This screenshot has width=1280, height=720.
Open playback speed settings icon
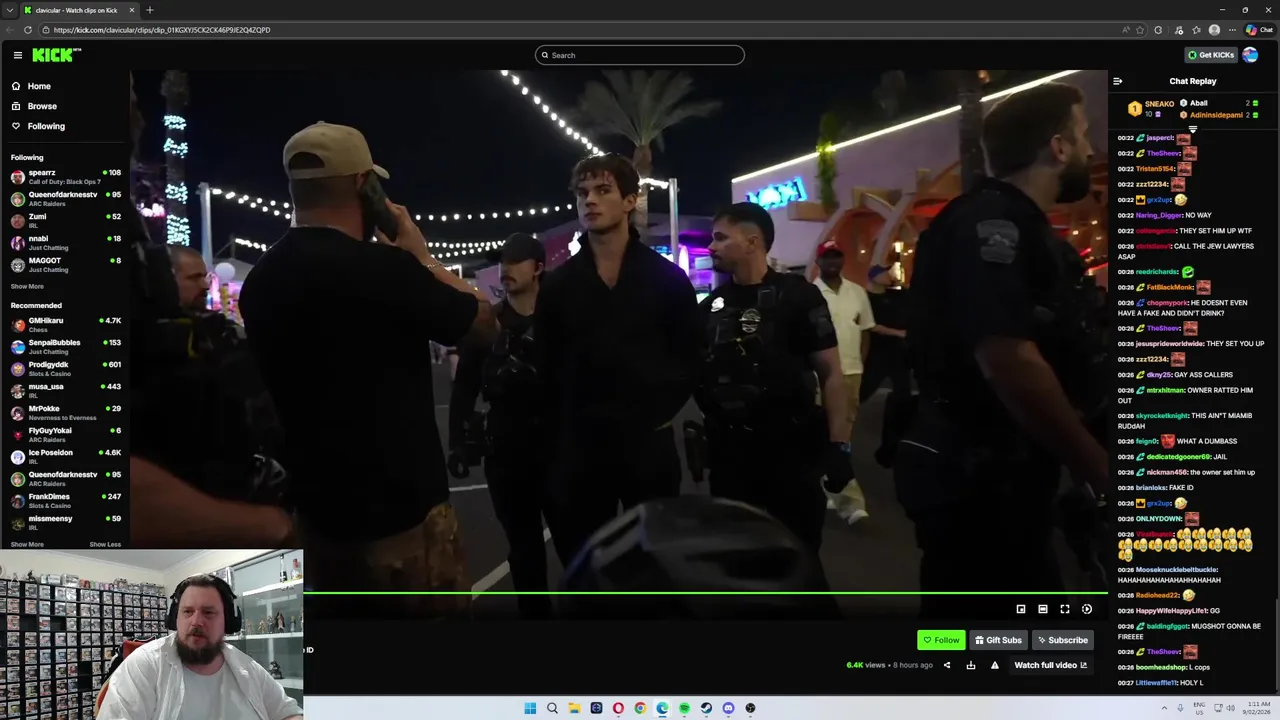click(x=1087, y=609)
